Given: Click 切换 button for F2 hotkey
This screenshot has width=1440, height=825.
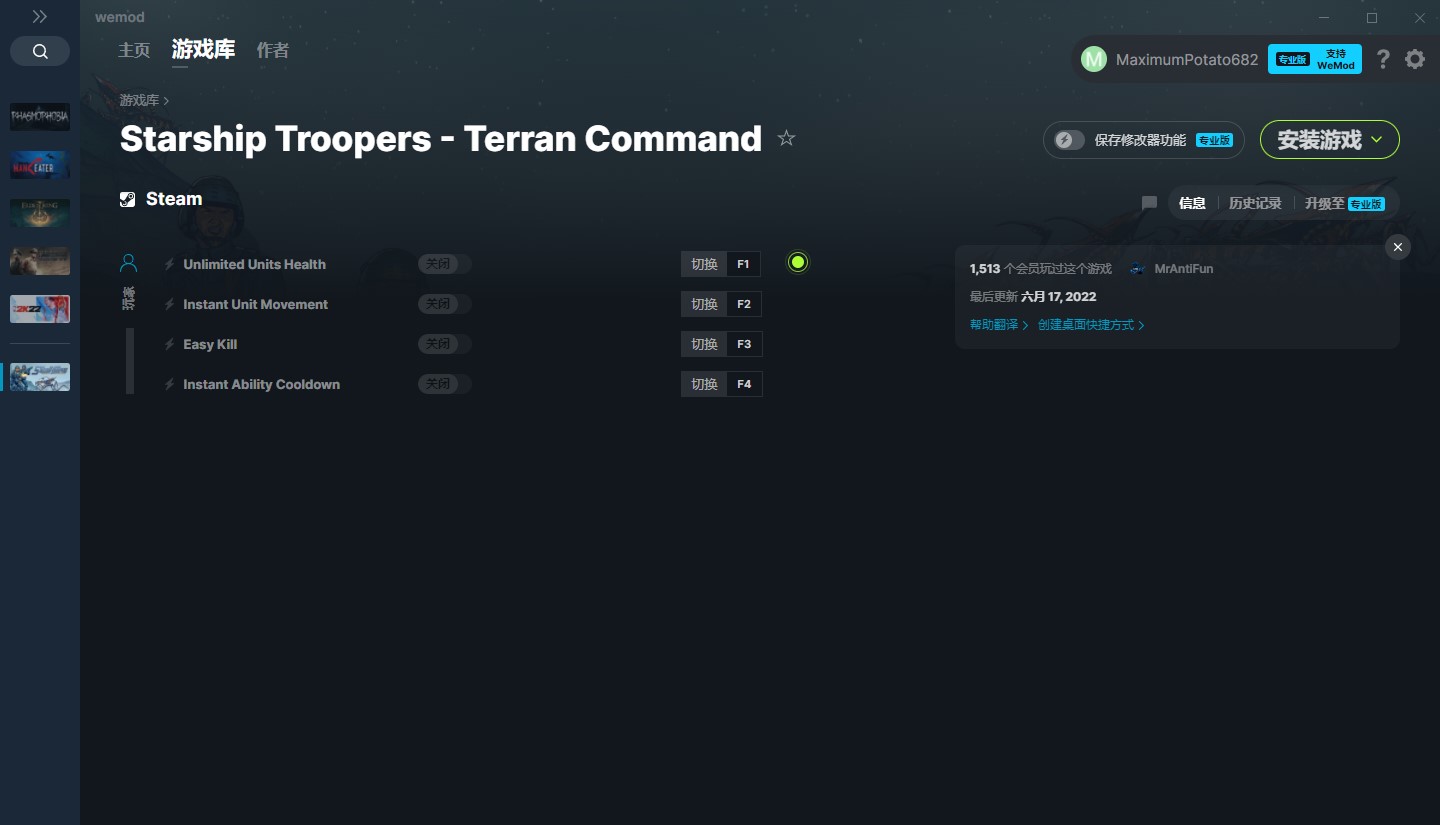Looking at the screenshot, I should pyautogui.click(x=704, y=304).
